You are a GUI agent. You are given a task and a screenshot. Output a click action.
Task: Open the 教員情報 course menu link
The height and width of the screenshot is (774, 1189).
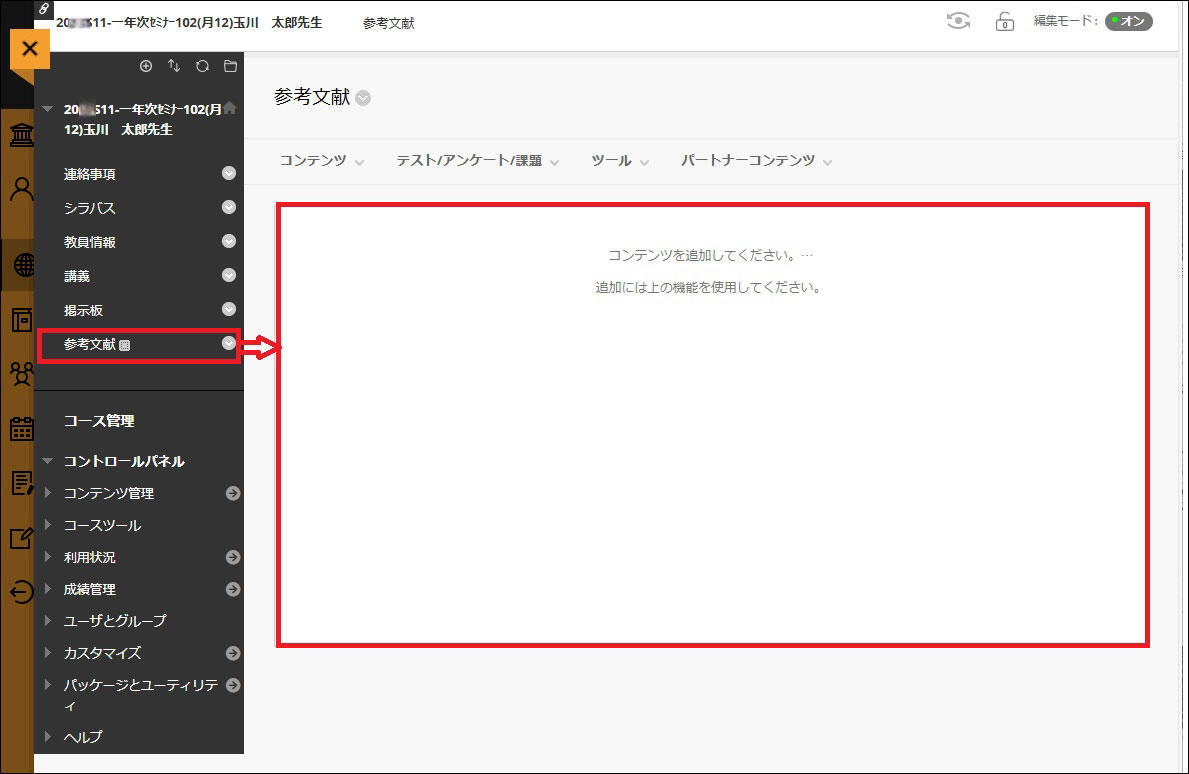pos(89,243)
